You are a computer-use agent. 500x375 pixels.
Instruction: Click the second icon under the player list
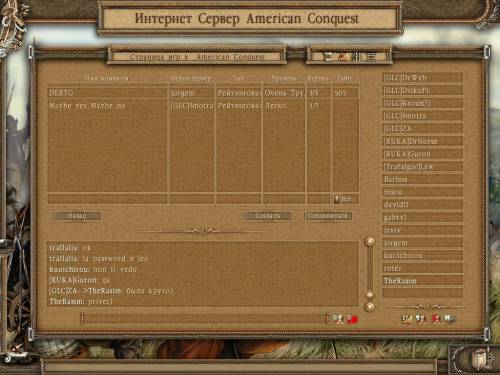[x=421, y=319]
